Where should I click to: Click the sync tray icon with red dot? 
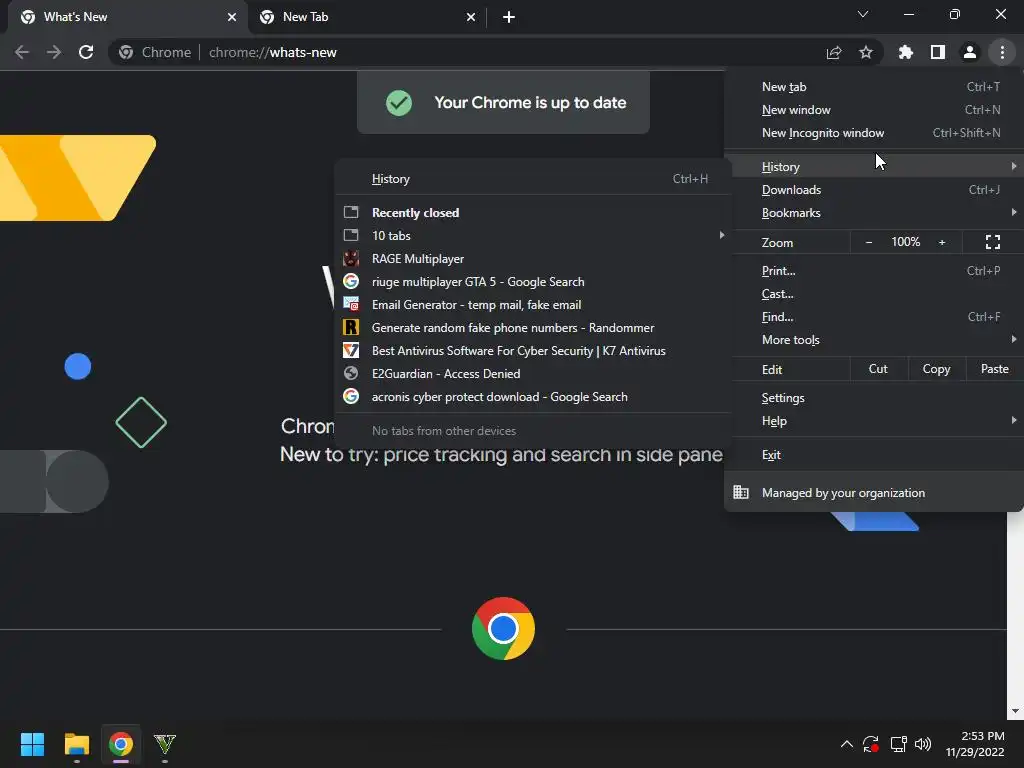(871, 744)
